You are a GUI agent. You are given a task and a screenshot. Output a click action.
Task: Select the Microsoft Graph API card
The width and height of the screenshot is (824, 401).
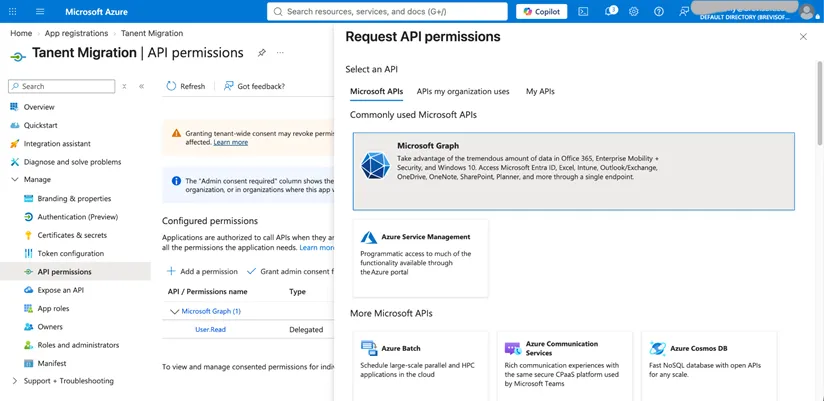point(573,171)
